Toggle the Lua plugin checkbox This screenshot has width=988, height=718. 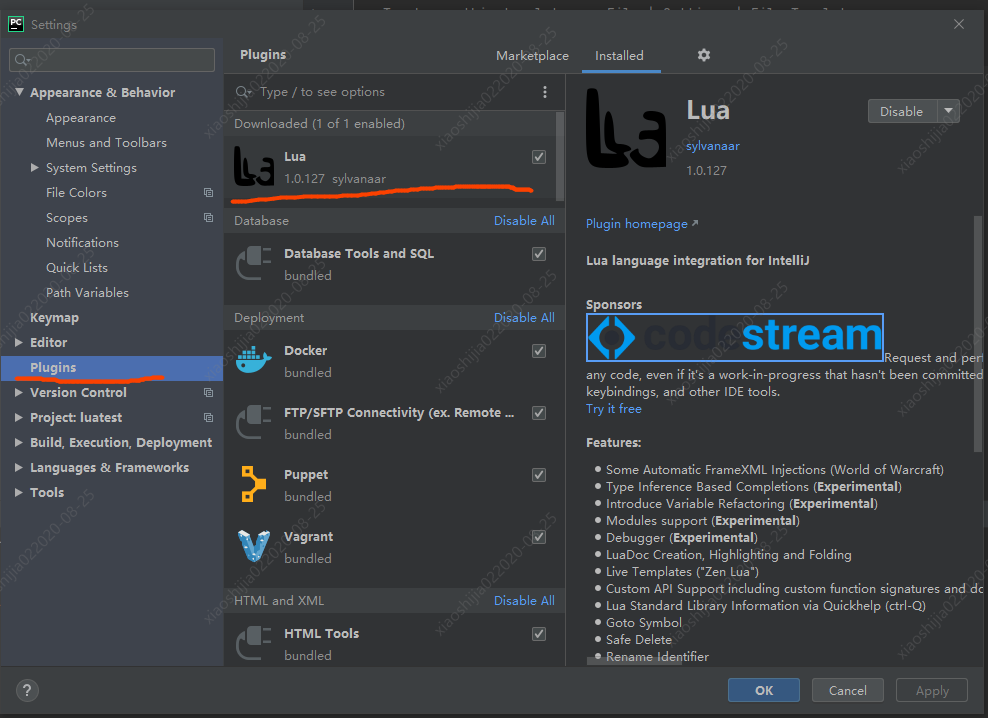click(539, 157)
